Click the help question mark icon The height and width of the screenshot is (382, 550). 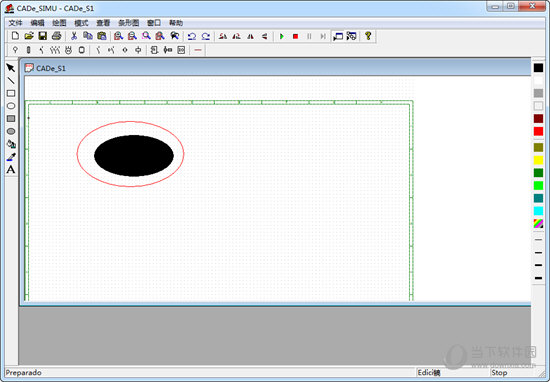point(368,36)
